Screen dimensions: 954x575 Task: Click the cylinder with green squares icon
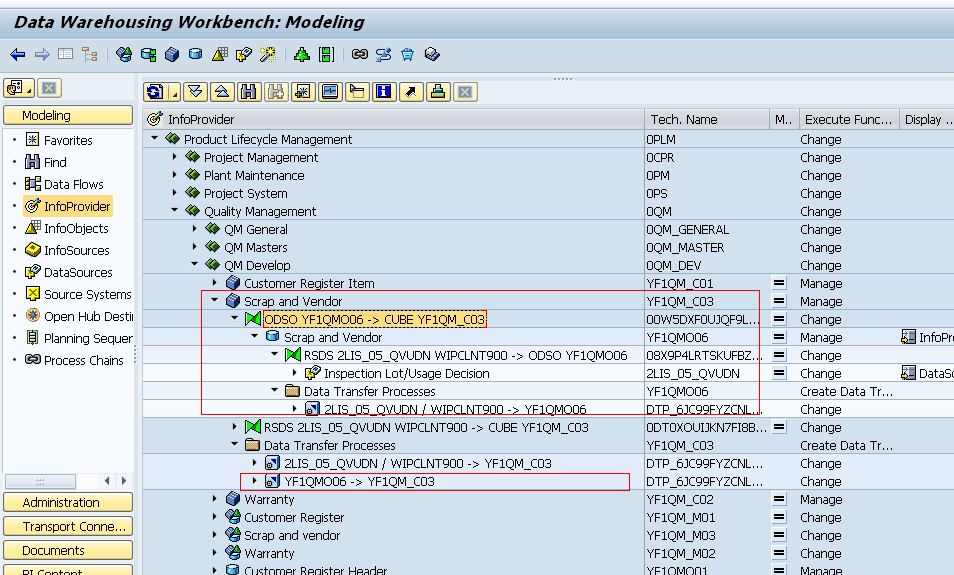pos(148,55)
